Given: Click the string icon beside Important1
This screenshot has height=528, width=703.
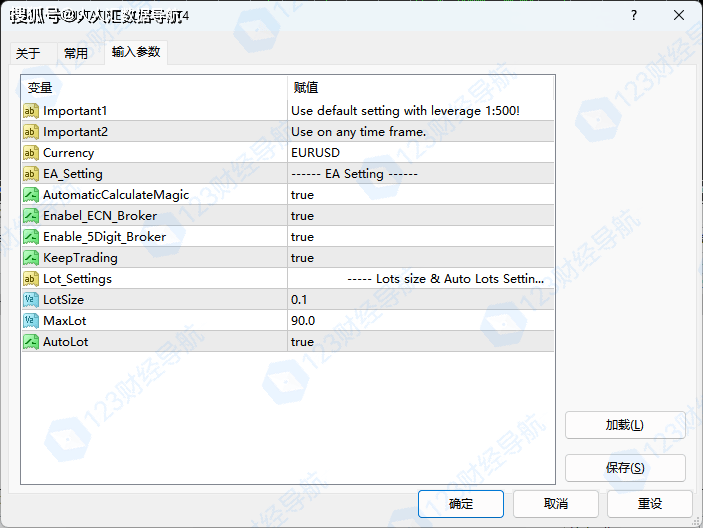Looking at the screenshot, I should tap(31, 111).
